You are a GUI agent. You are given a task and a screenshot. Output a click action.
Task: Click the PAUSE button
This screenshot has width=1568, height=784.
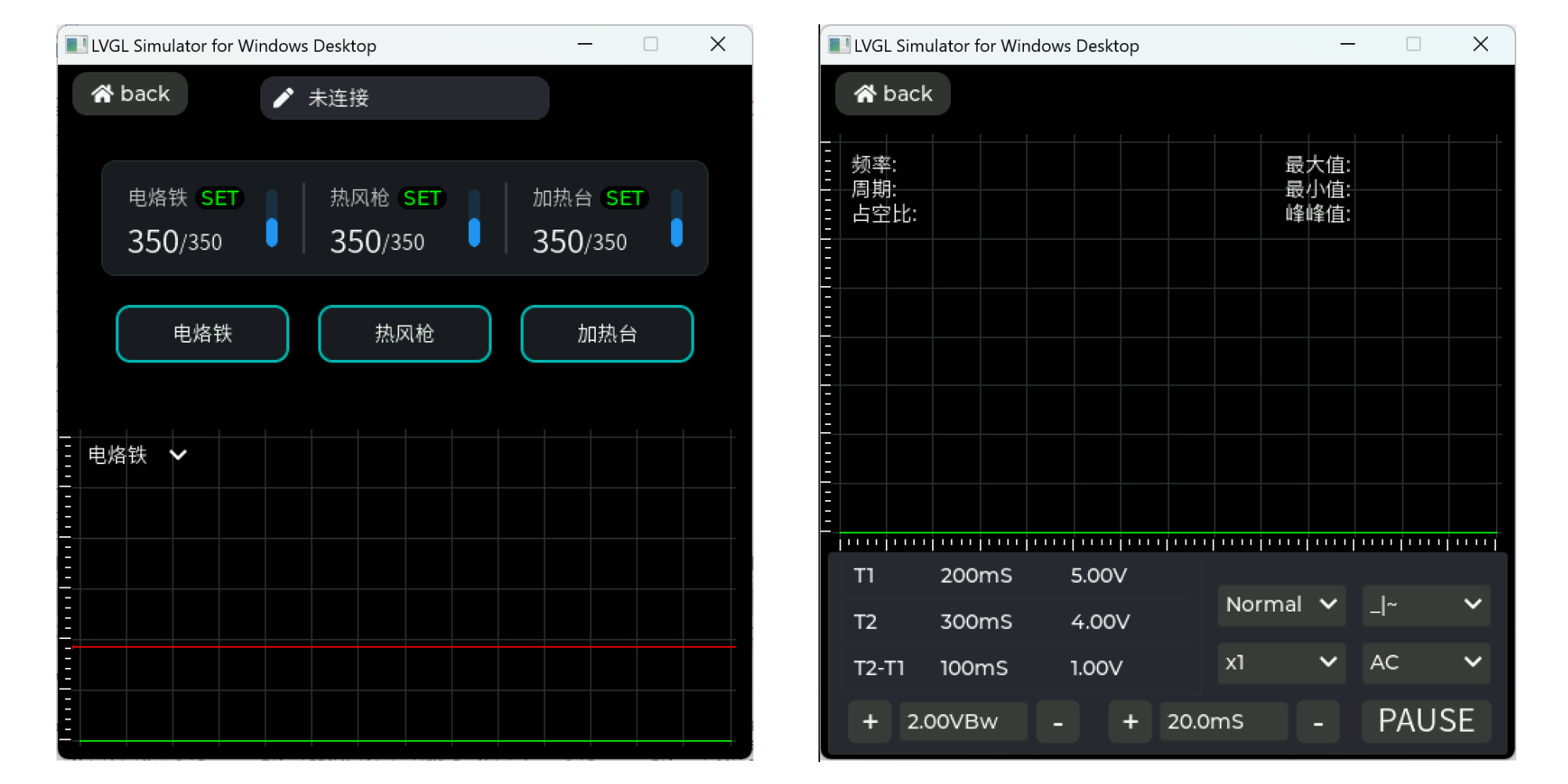point(1426,721)
